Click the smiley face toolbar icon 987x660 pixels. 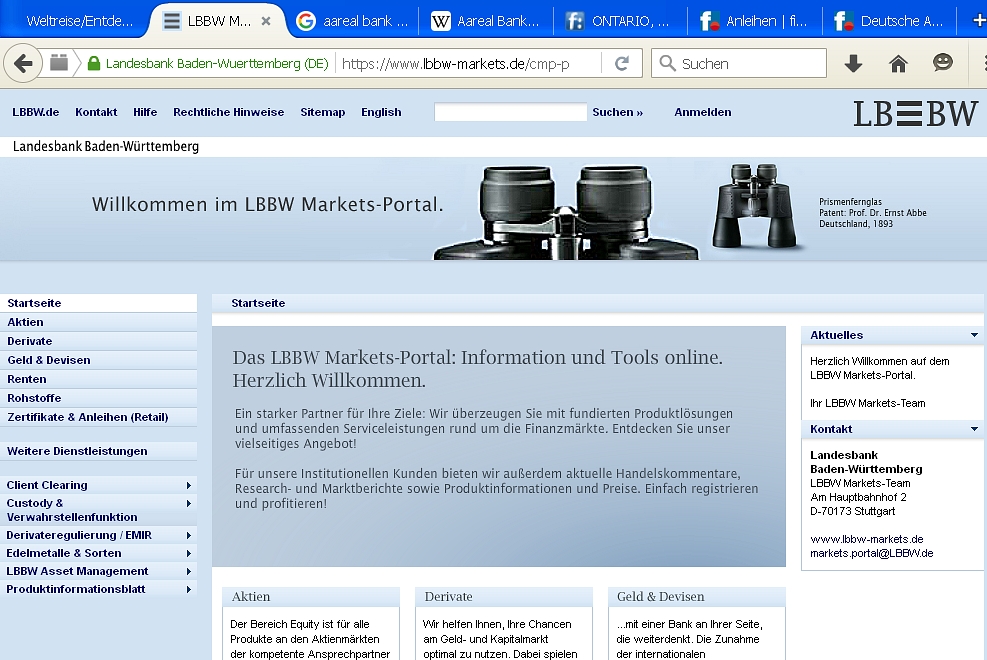pyautogui.click(x=942, y=62)
